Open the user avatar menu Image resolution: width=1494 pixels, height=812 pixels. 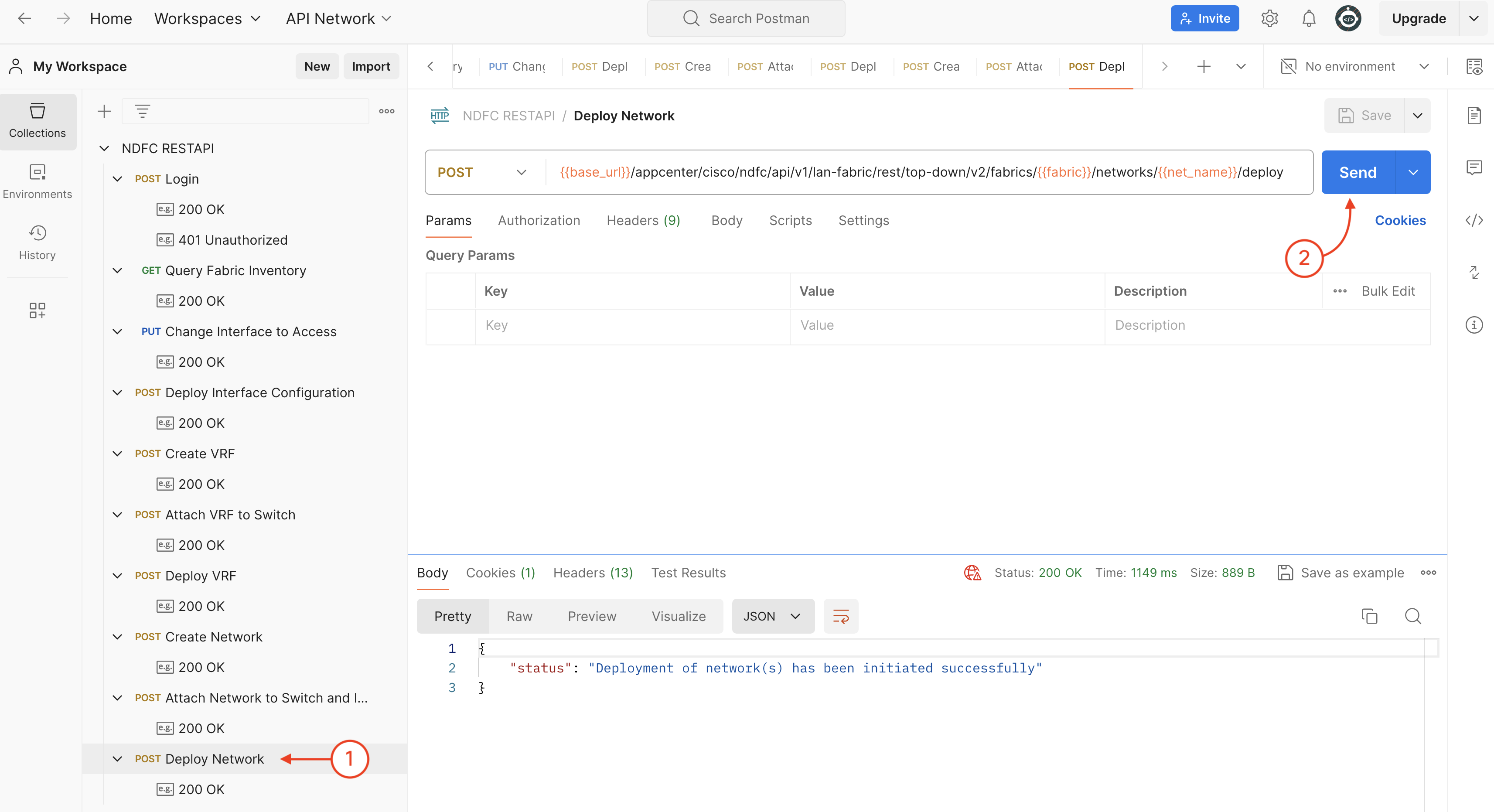1348,19
